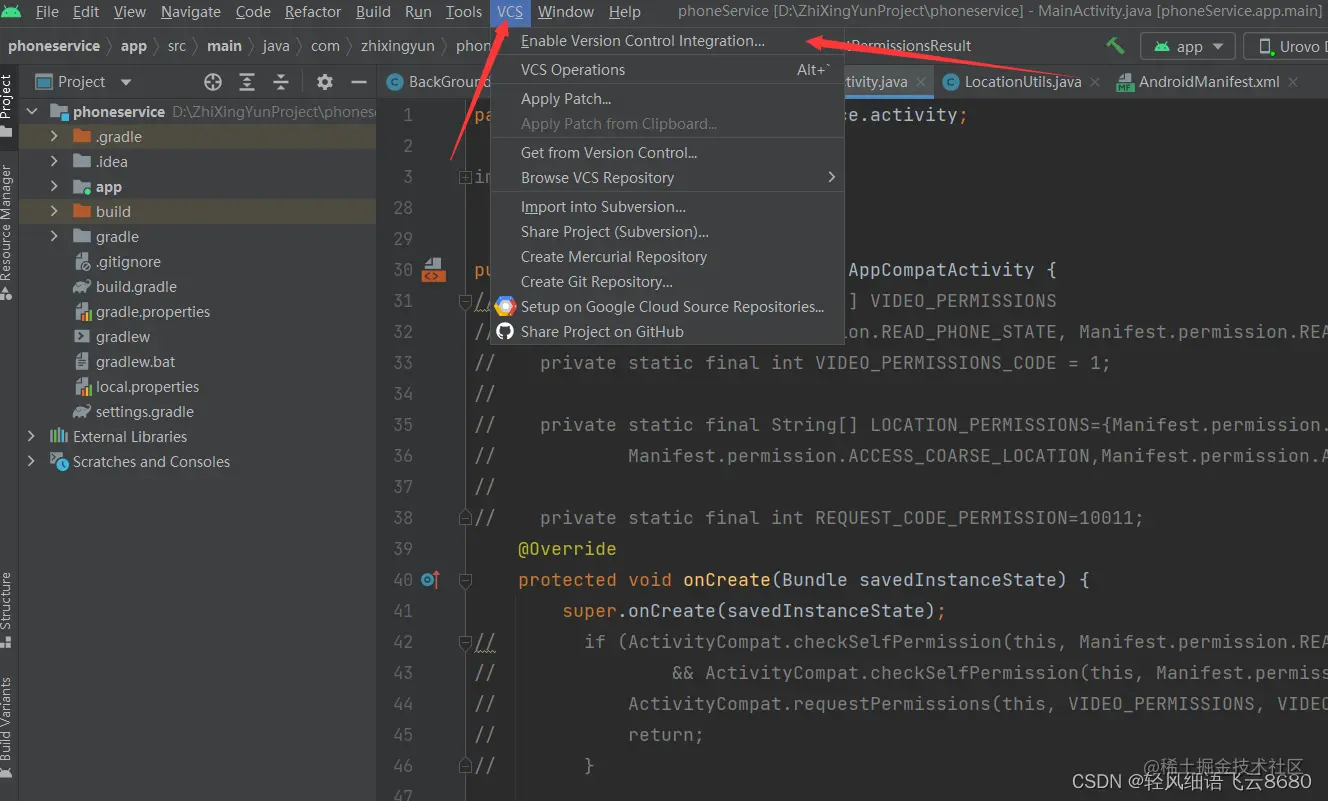Select the settings.gradle file
Screen dimensions: 1328x801
pos(145,412)
